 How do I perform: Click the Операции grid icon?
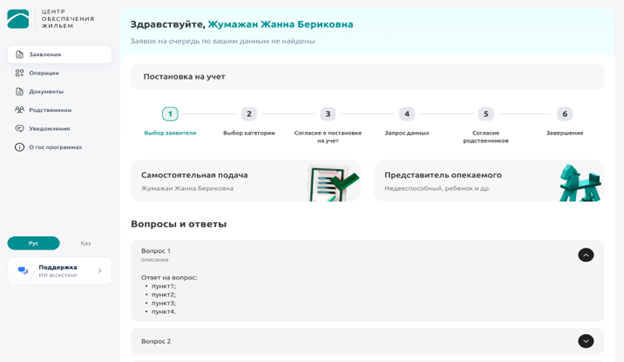(20, 73)
